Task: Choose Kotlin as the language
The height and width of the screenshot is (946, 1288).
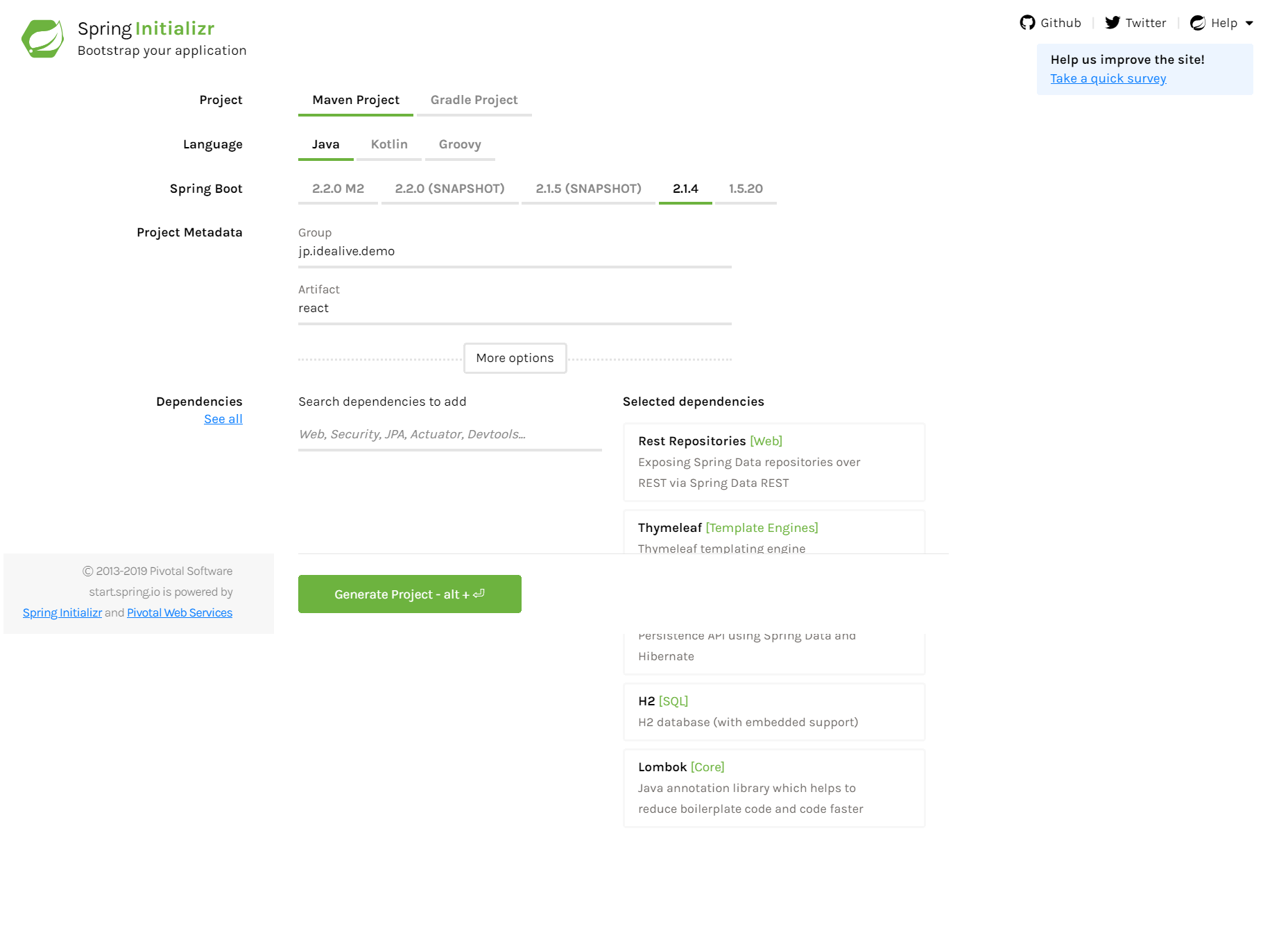Action: point(389,144)
